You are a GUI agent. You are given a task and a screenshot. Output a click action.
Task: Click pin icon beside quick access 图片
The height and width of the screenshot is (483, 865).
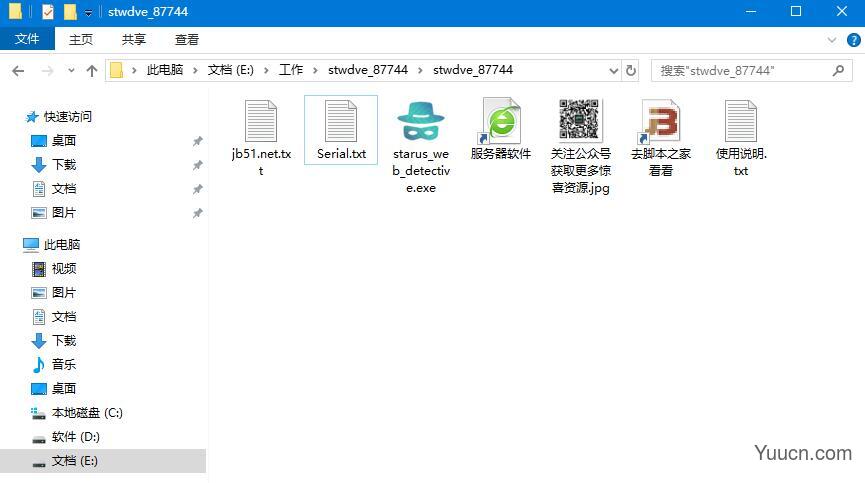[197, 213]
